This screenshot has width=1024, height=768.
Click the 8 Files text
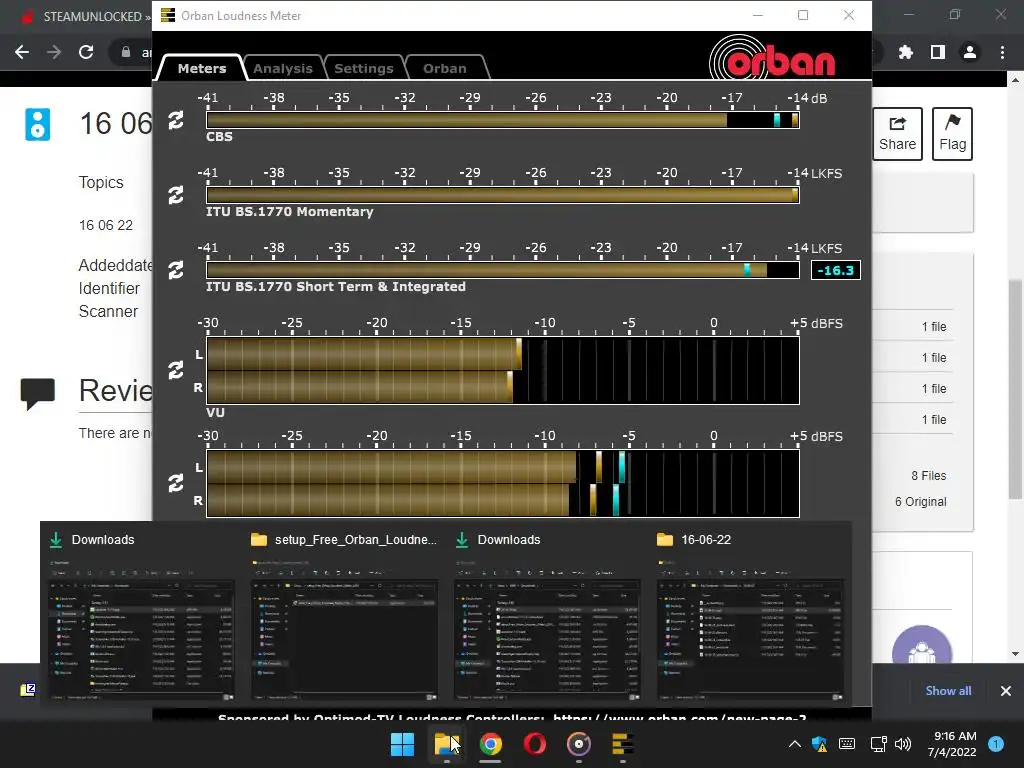929,476
